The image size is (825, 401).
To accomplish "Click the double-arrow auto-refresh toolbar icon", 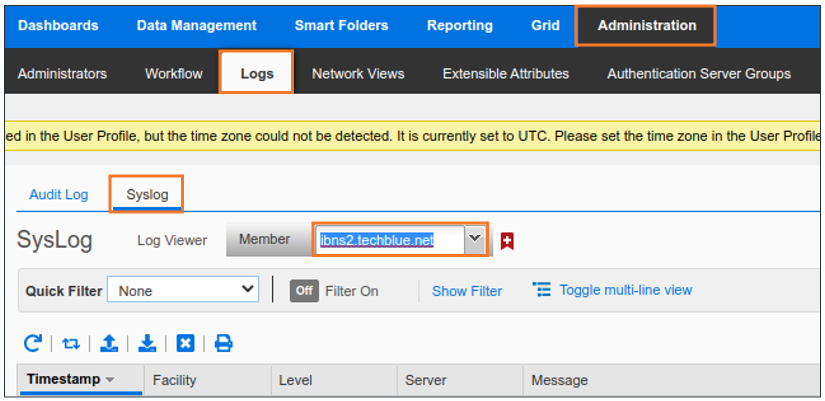I will point(71,343).
